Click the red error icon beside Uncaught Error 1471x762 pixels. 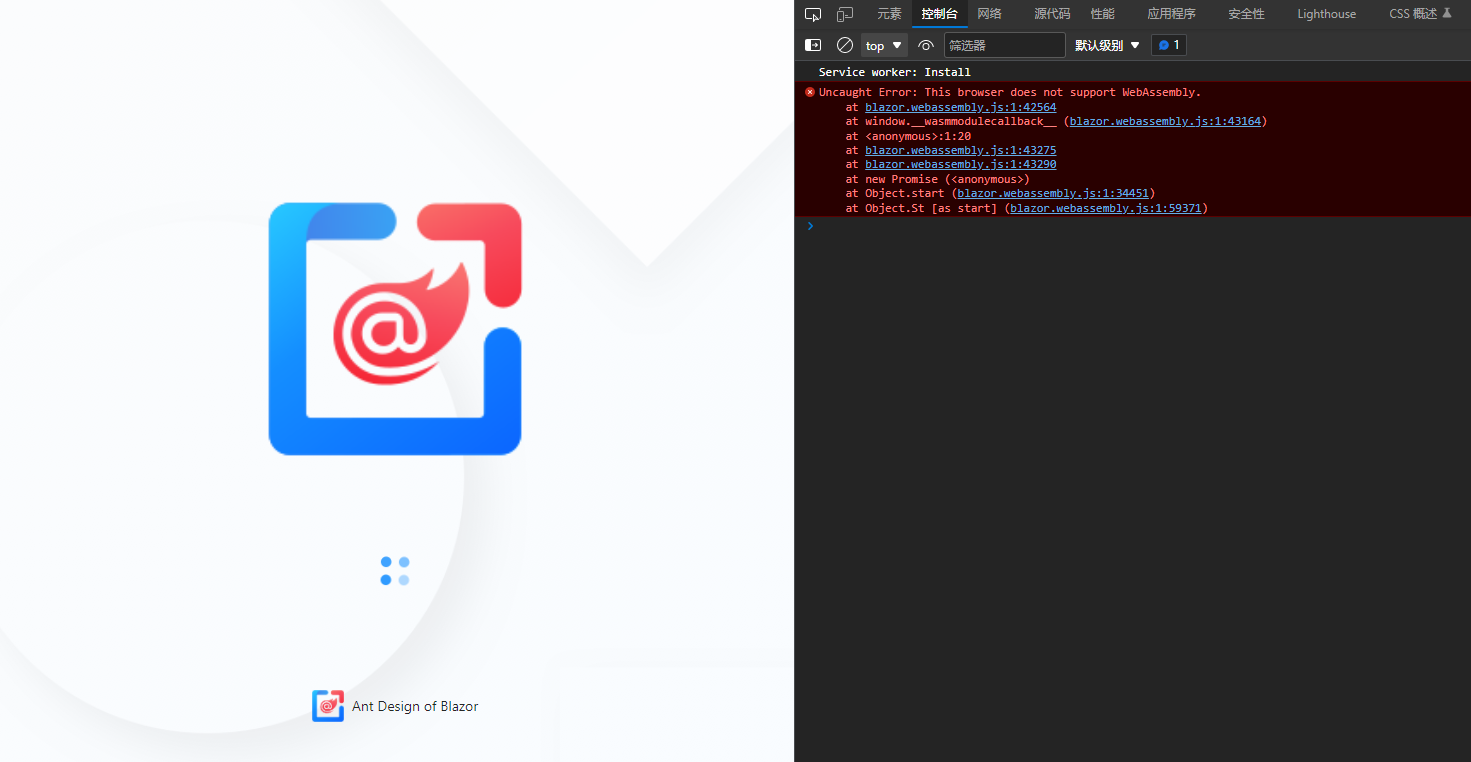tap(810, 92)
